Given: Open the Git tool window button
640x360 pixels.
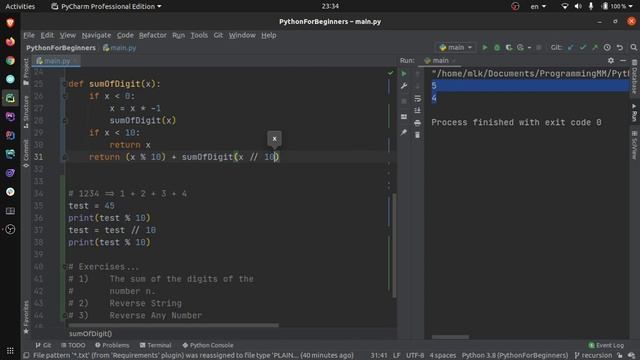Looking at the screenshot, I should pos(43,345).
